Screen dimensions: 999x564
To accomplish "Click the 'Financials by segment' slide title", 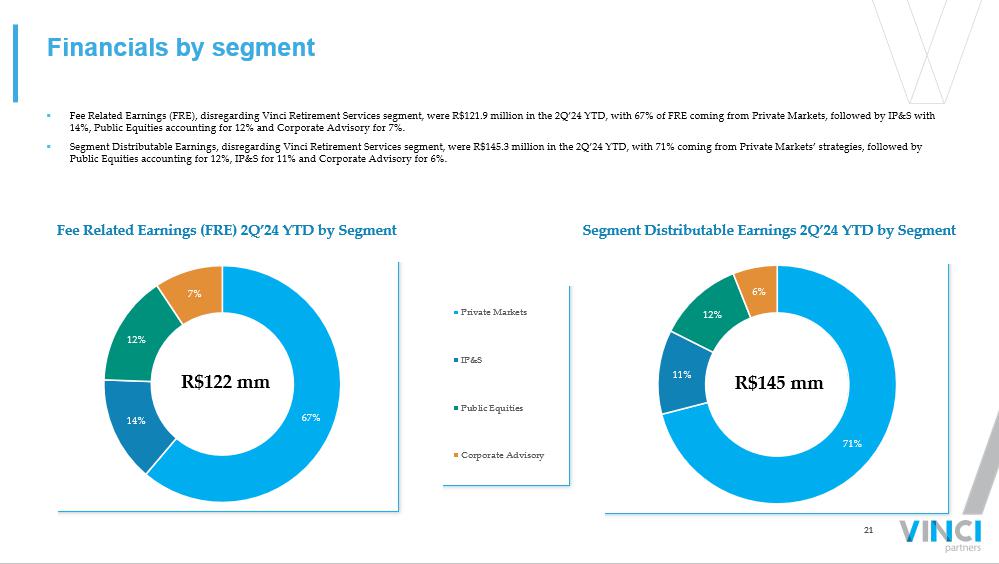I will tap(181, 48).
